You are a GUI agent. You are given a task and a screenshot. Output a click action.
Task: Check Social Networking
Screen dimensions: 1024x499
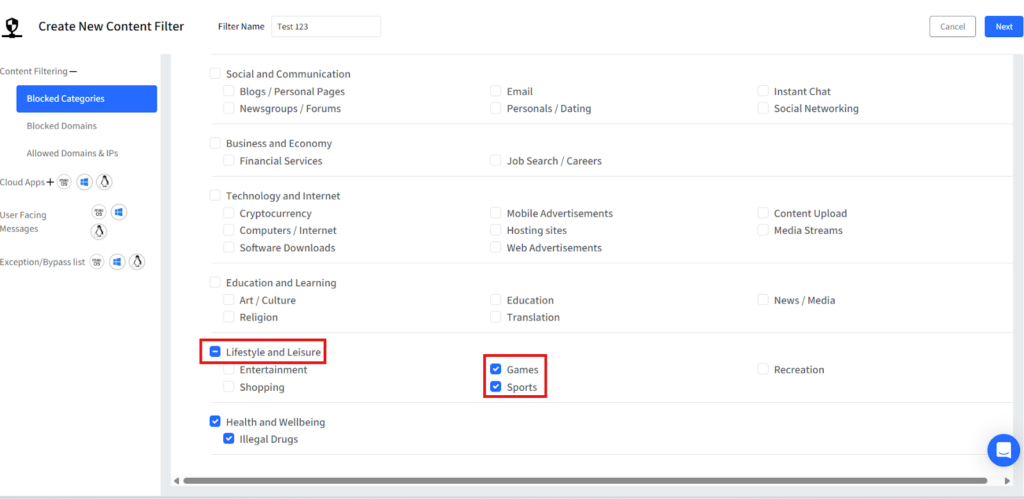click(x=763, y=108)
